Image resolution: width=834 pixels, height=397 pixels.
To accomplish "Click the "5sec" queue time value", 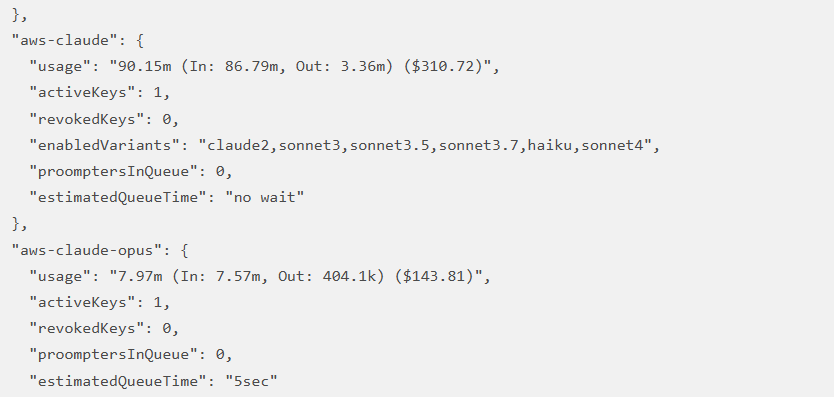I will (251, 381).
